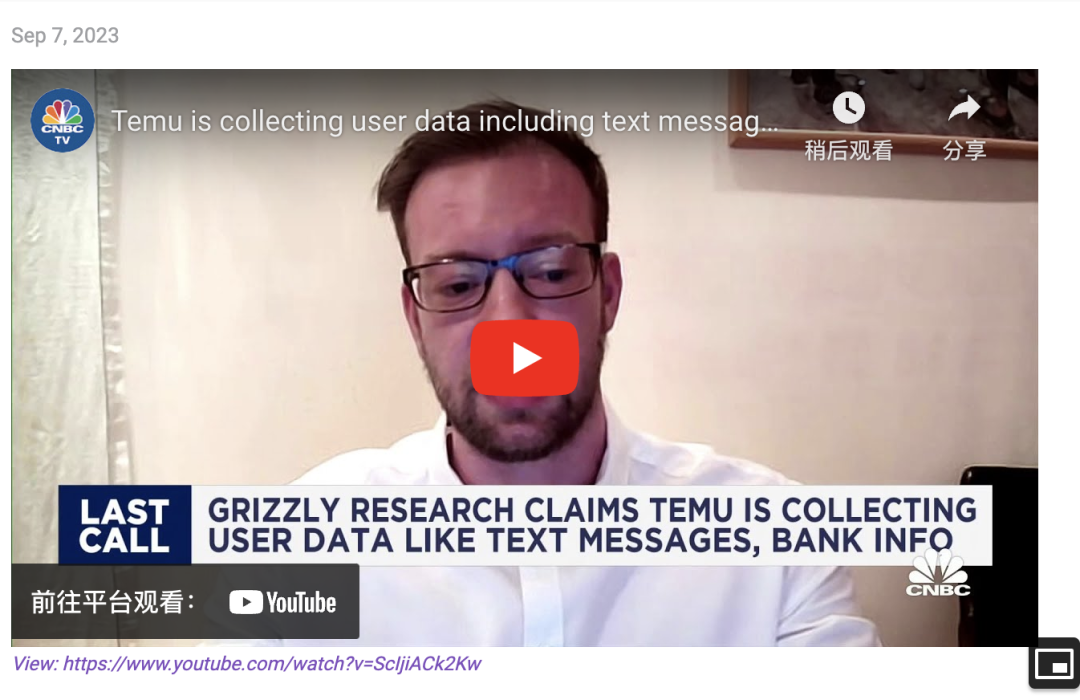
Task: Click the YouTube logo in the watch bar
Action: click(x=282, y=602)
